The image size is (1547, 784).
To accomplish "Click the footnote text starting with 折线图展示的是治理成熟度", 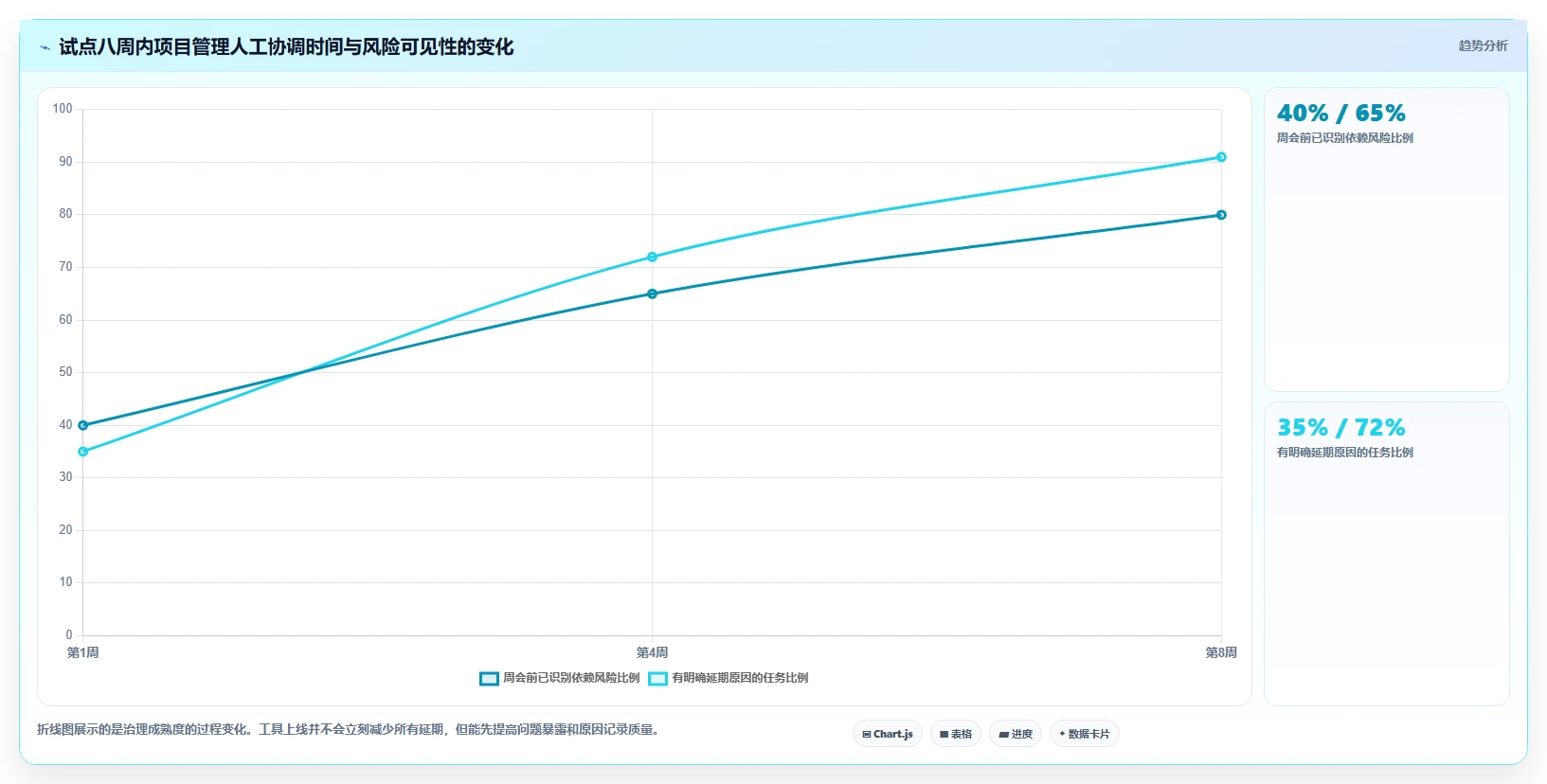I will (x=349, y=730).
